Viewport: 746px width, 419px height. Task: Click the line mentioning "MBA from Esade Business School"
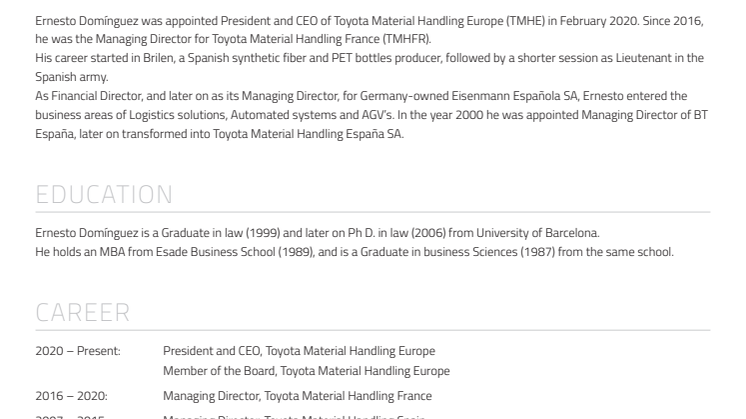[x=354, y=252]
